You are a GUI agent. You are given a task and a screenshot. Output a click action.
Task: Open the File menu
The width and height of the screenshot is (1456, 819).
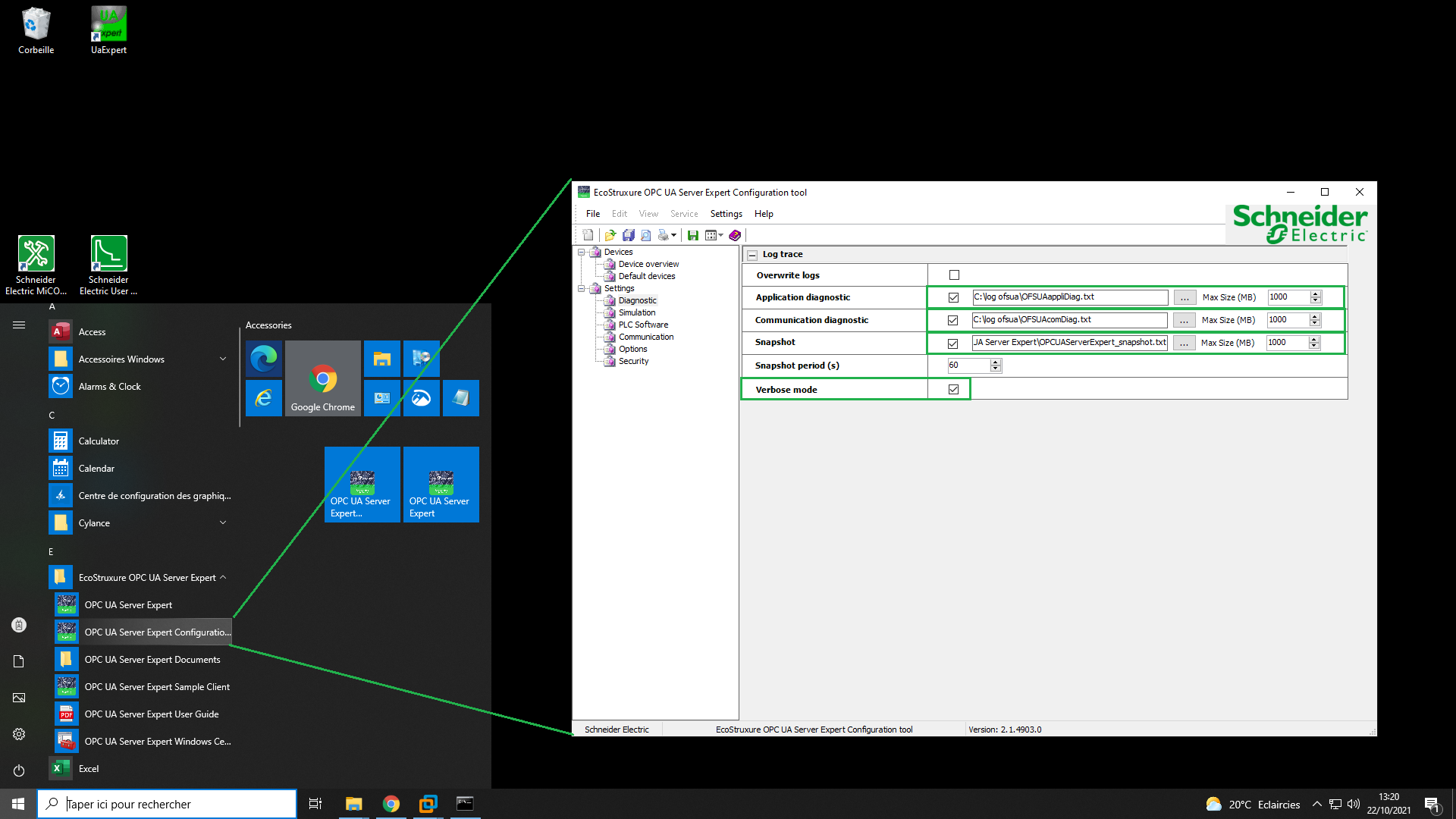coord(593,214)
